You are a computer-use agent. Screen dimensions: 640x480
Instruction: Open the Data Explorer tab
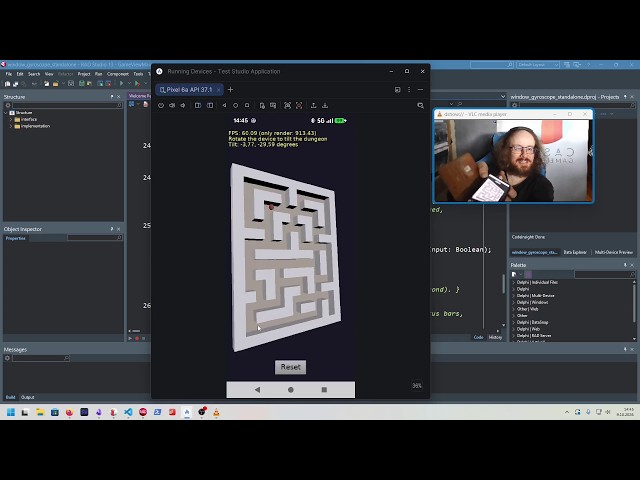575,252
